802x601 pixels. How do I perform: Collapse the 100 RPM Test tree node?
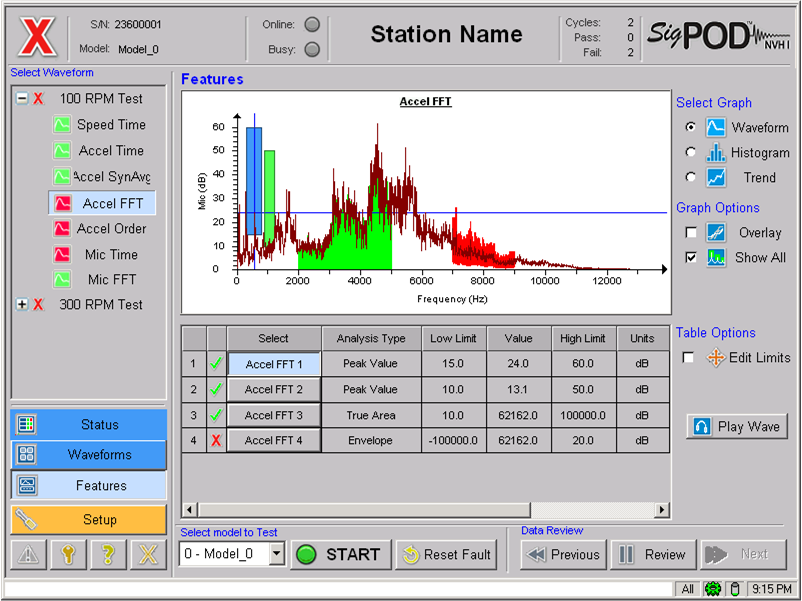22,99
